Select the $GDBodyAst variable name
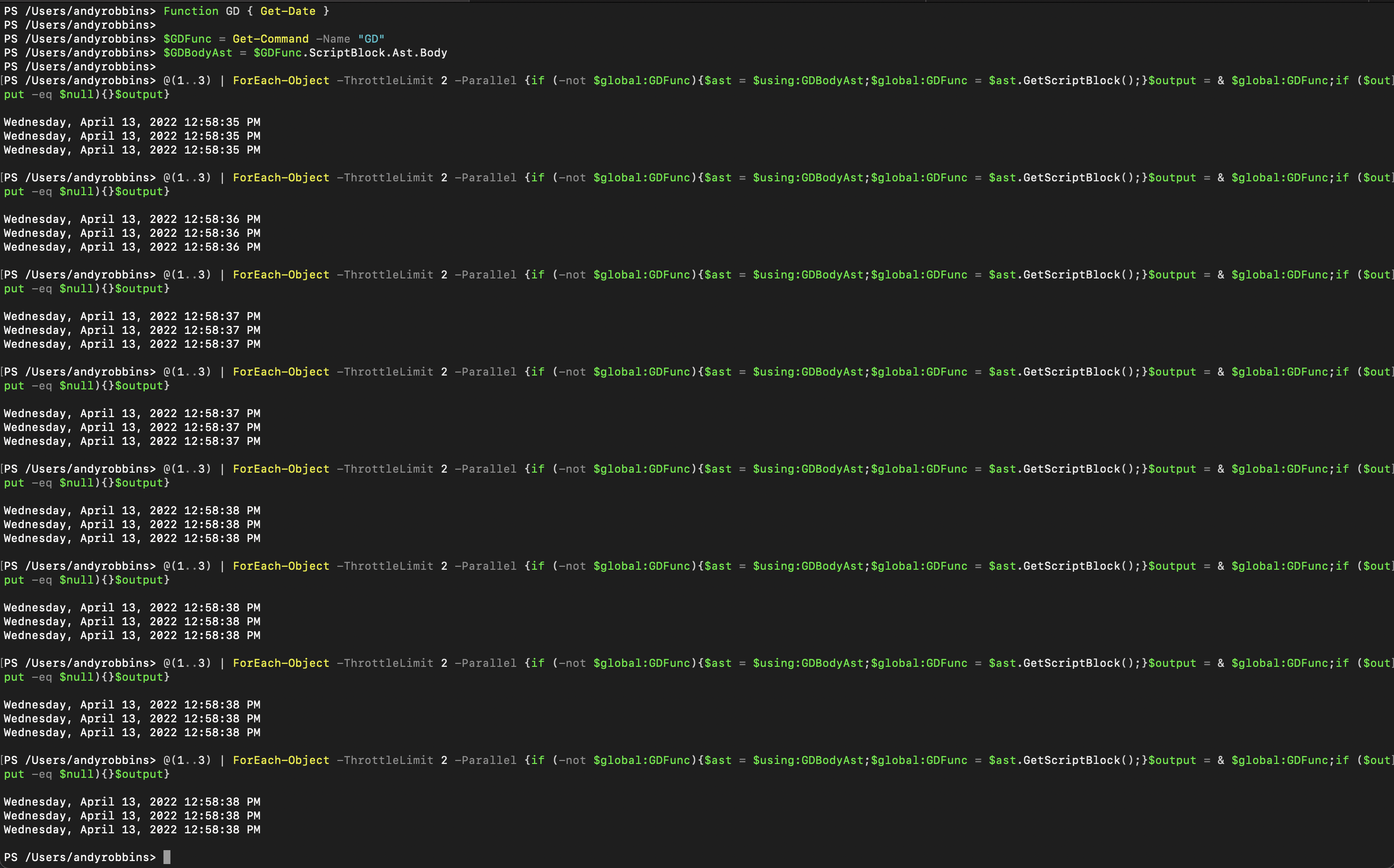 pyautogui.click(x=198, y=52)
